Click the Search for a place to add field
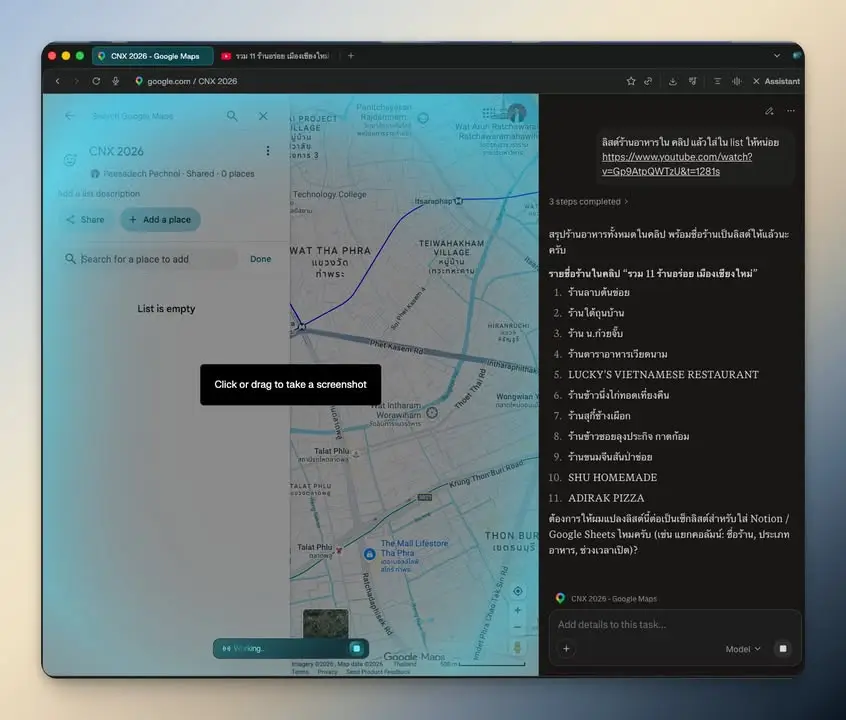This screenshot has width=846, height=720. (x=151, y=259)
